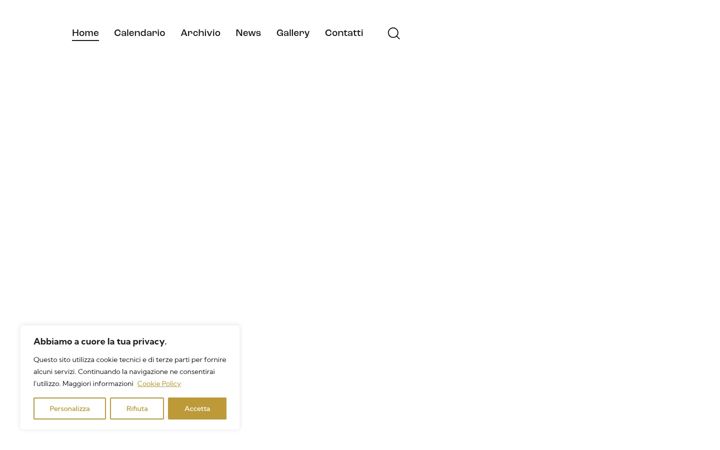Open the News menu item
The image size is (720, 450).
248,33
